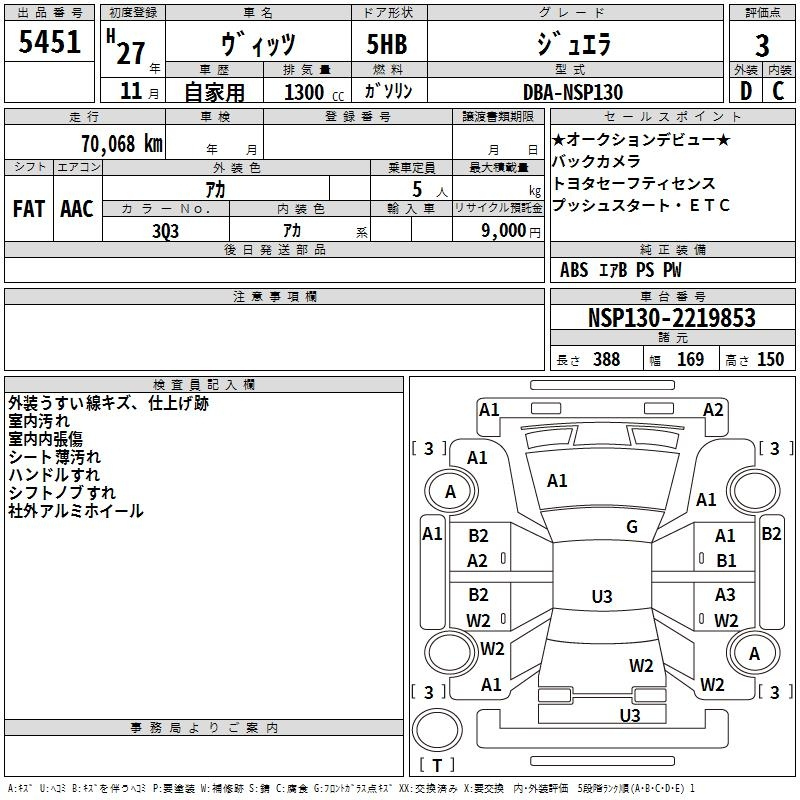Select color number 3Q3
Image resolution: width=800 pixels, height=800 pixels.
(166, 231)
